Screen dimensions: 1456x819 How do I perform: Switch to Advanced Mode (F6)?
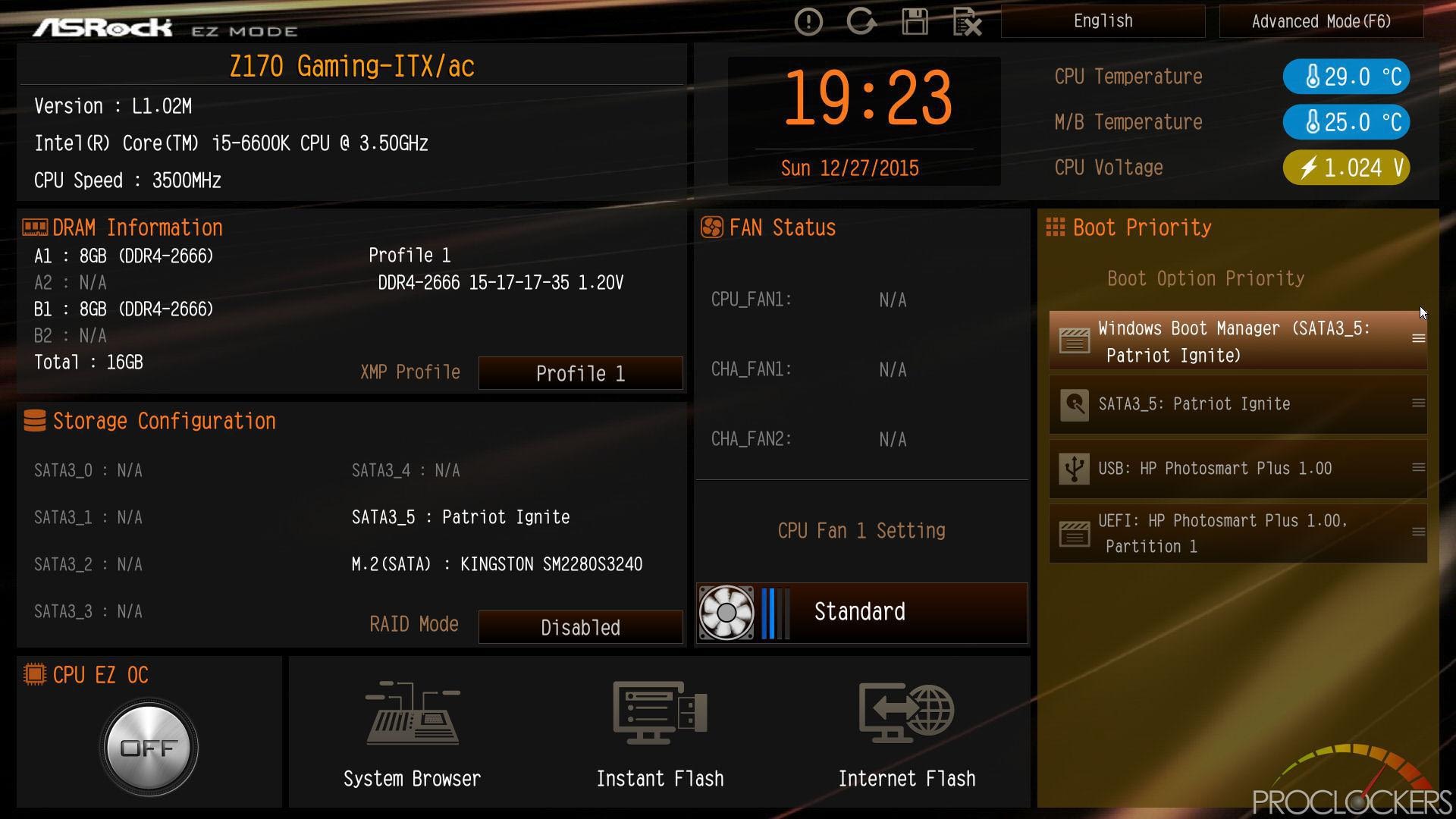[1321, 21]
